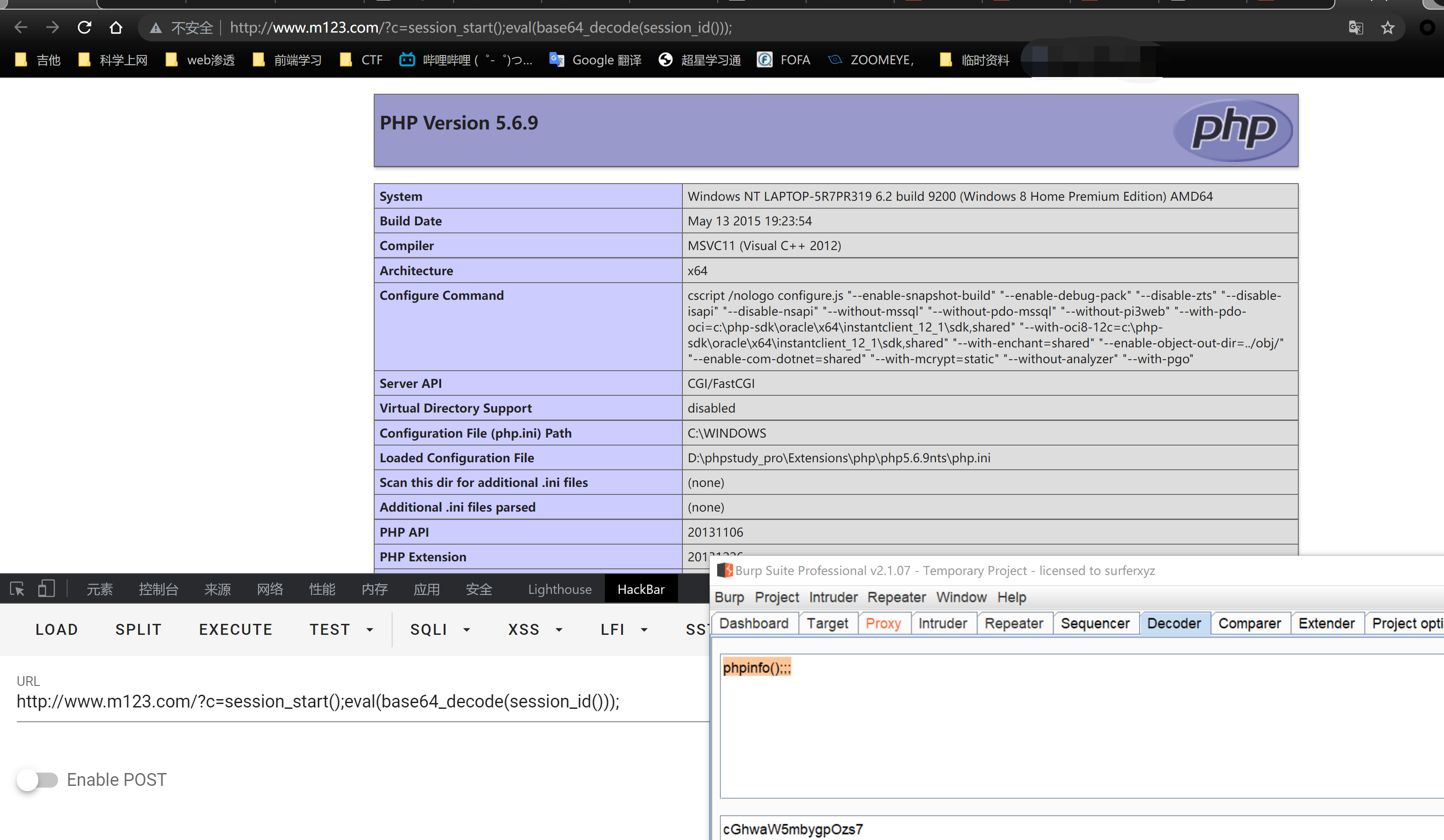Screen dimensions: 1444x840
Task: Select the DevTools element inspector icon
Action: click(x=17, y=589)
